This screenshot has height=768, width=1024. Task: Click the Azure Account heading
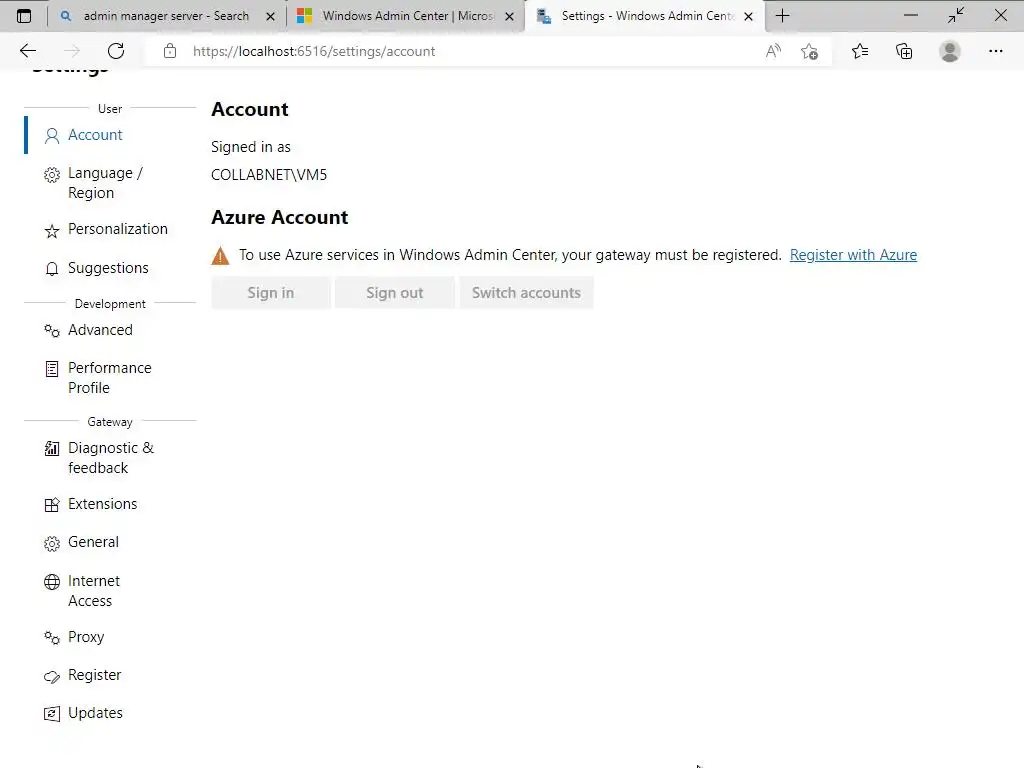click(280, 217)
